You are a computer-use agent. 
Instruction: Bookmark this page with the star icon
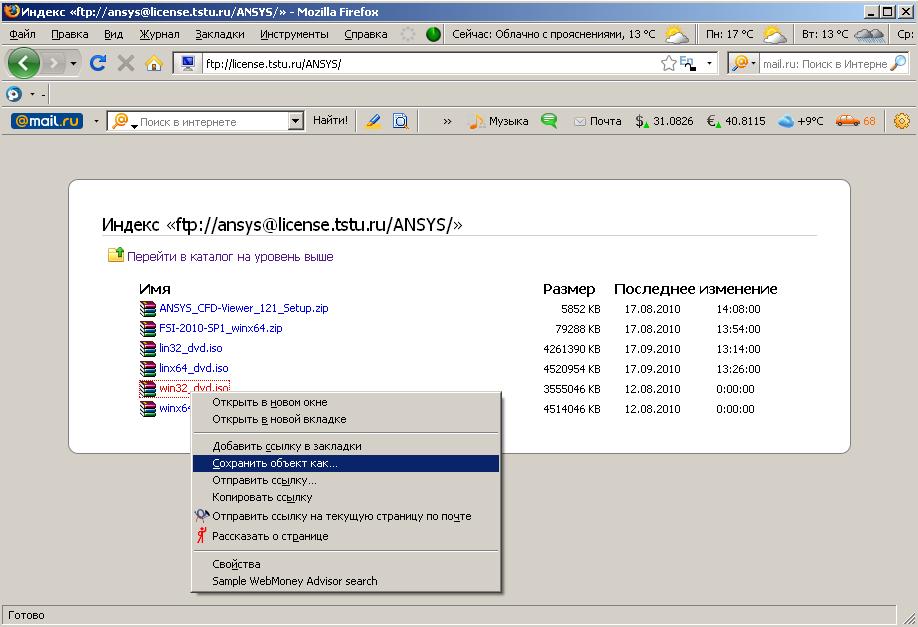coord(668,63)
